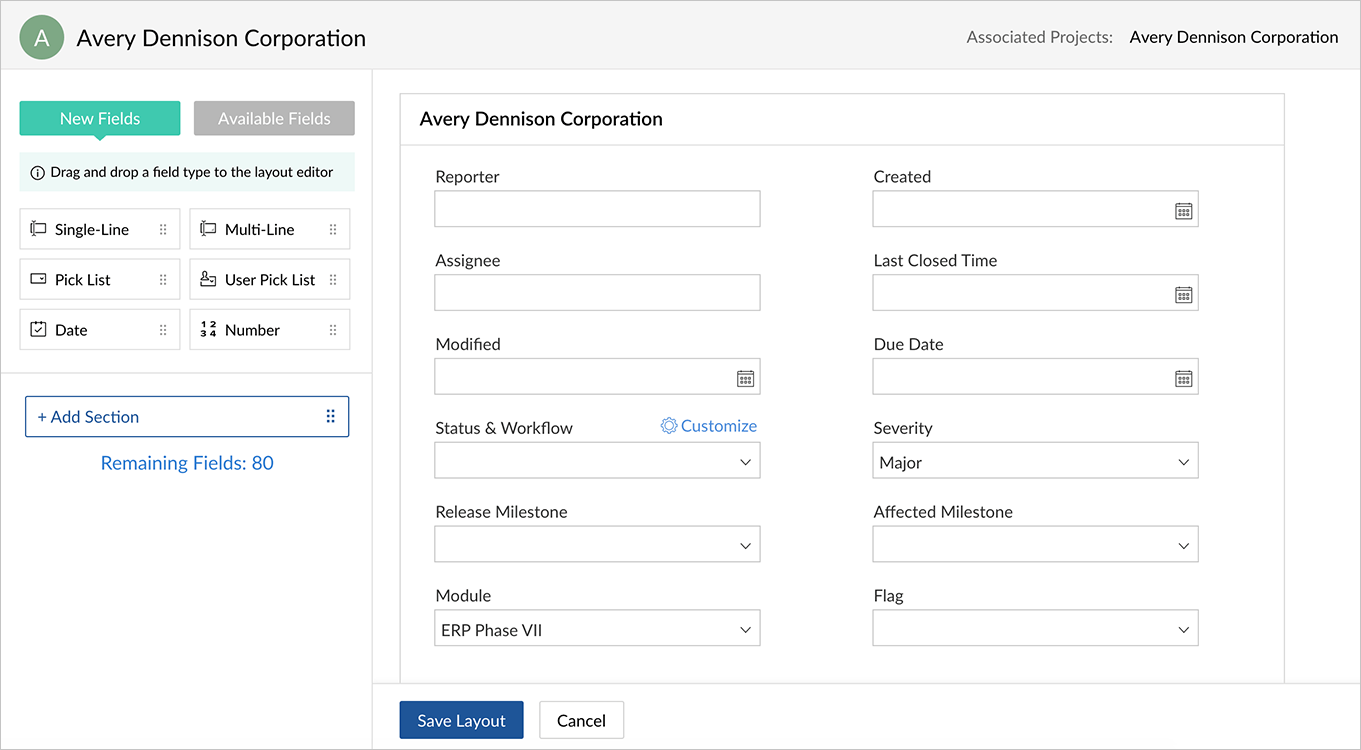
Task: Click inside the Created date field
Action: click(x=1035, y=209)
